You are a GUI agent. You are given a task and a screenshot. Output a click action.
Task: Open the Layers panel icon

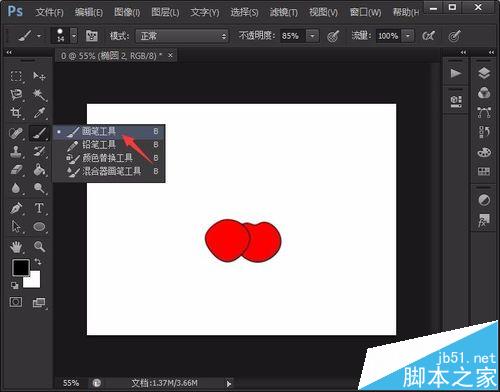pos(484,73)
